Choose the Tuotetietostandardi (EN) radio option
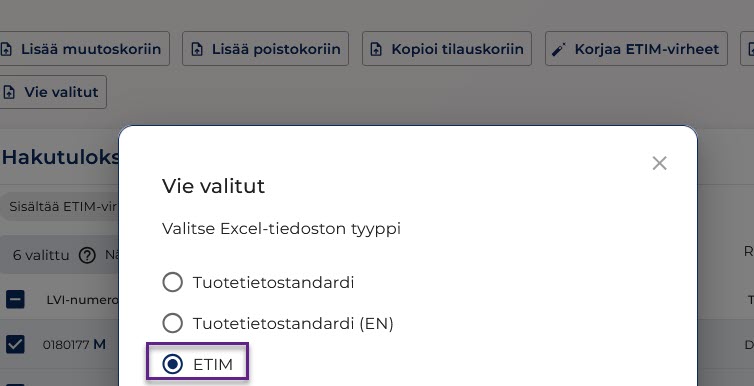The width and height of the screenshot is (754, 386). (173, 323)
